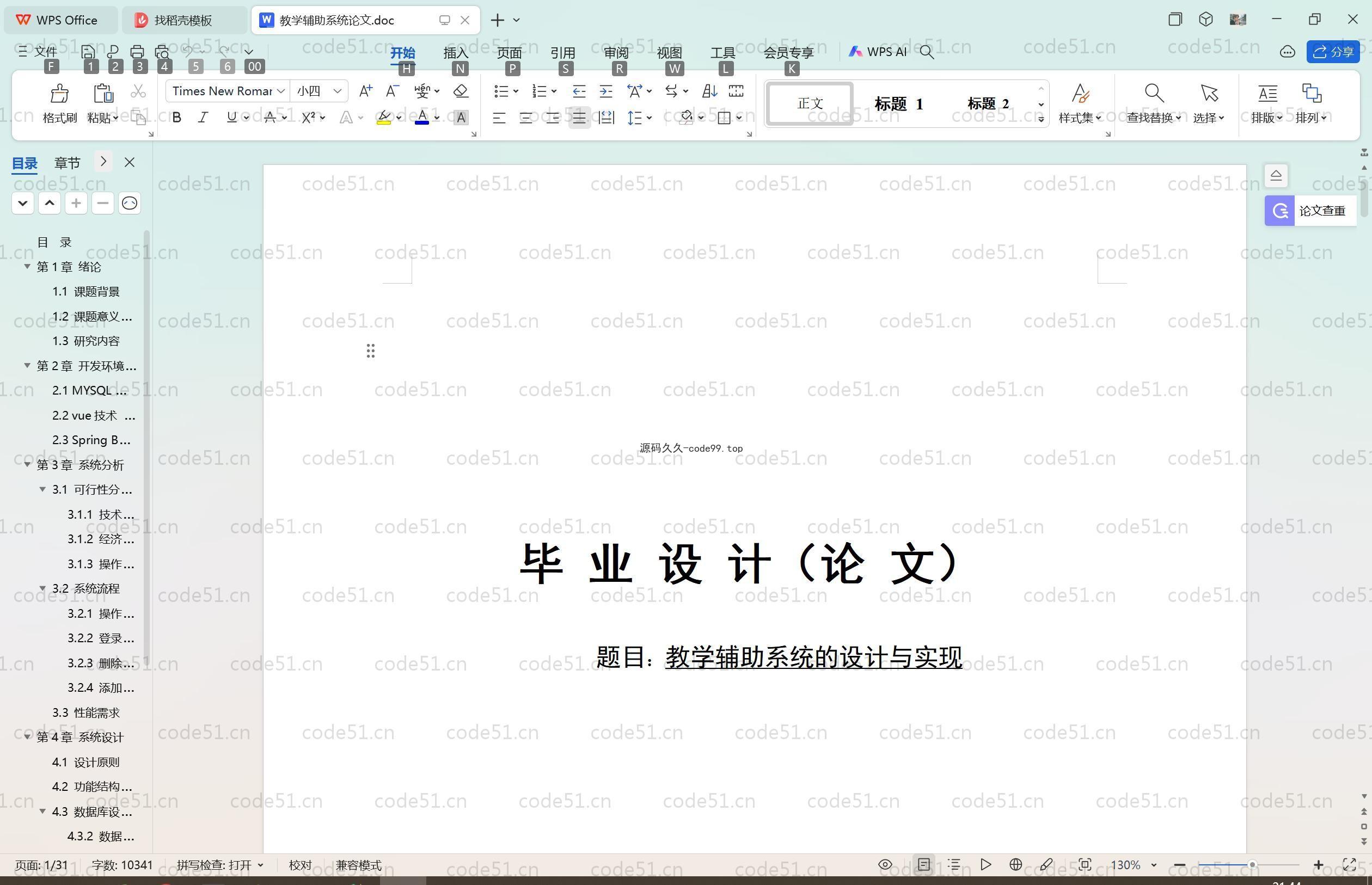Click the center align icon
The height and width of the screenshot is (885, 1372).
[x=525, y=118]
